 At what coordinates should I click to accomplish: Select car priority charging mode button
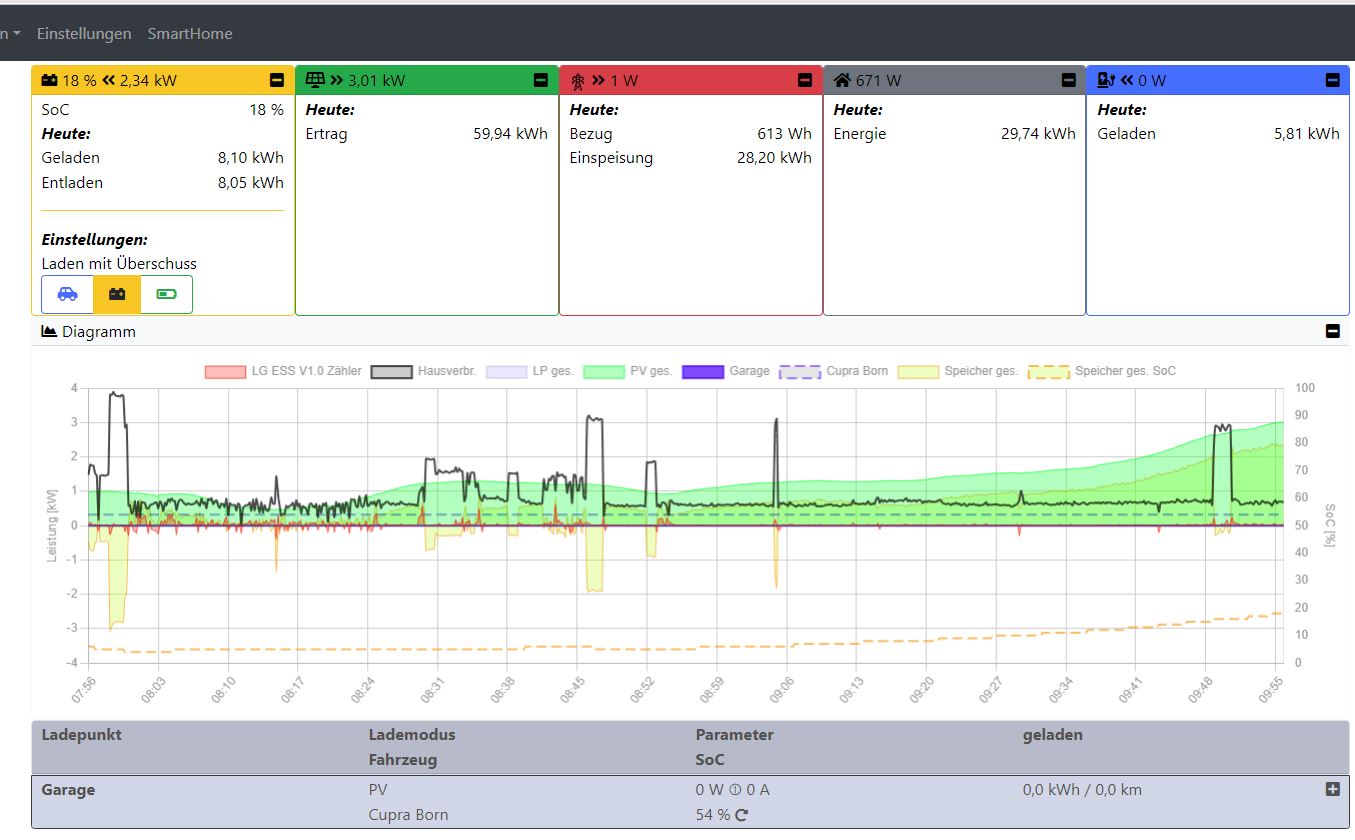tap(67, 294)
